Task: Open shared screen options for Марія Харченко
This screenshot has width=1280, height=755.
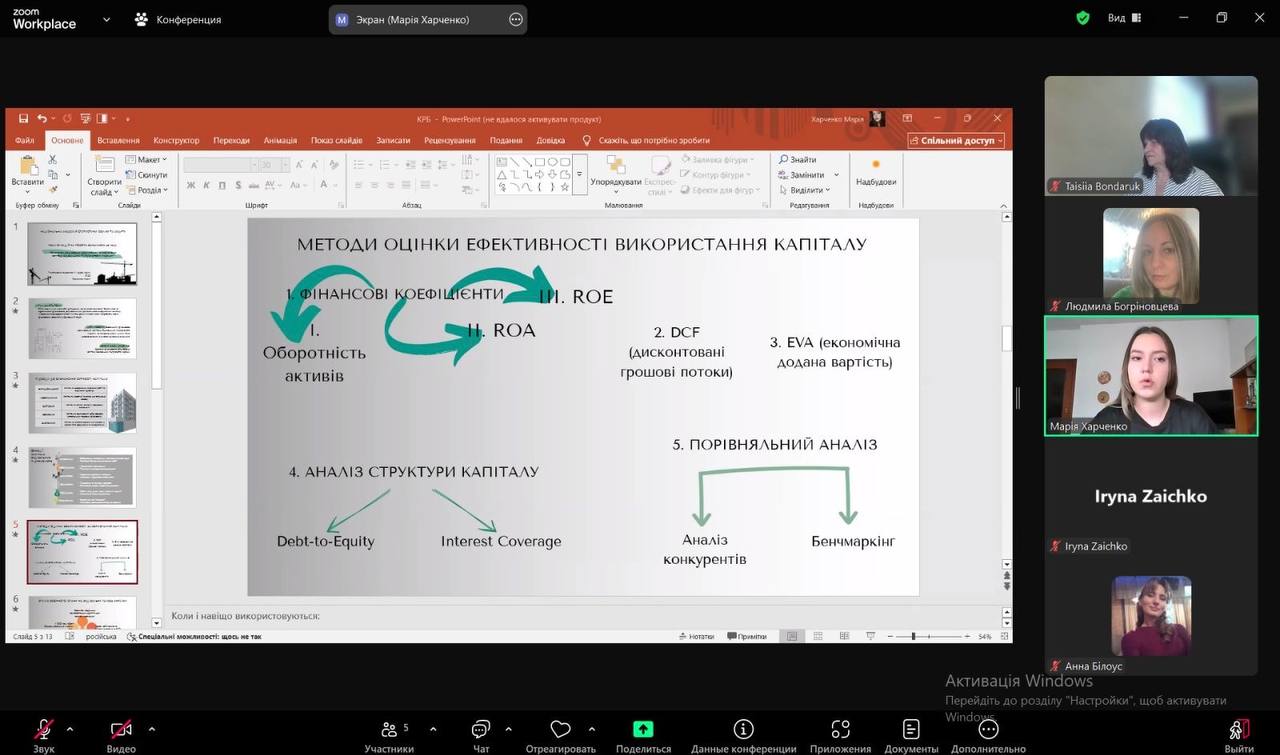Action: point(516,19)
